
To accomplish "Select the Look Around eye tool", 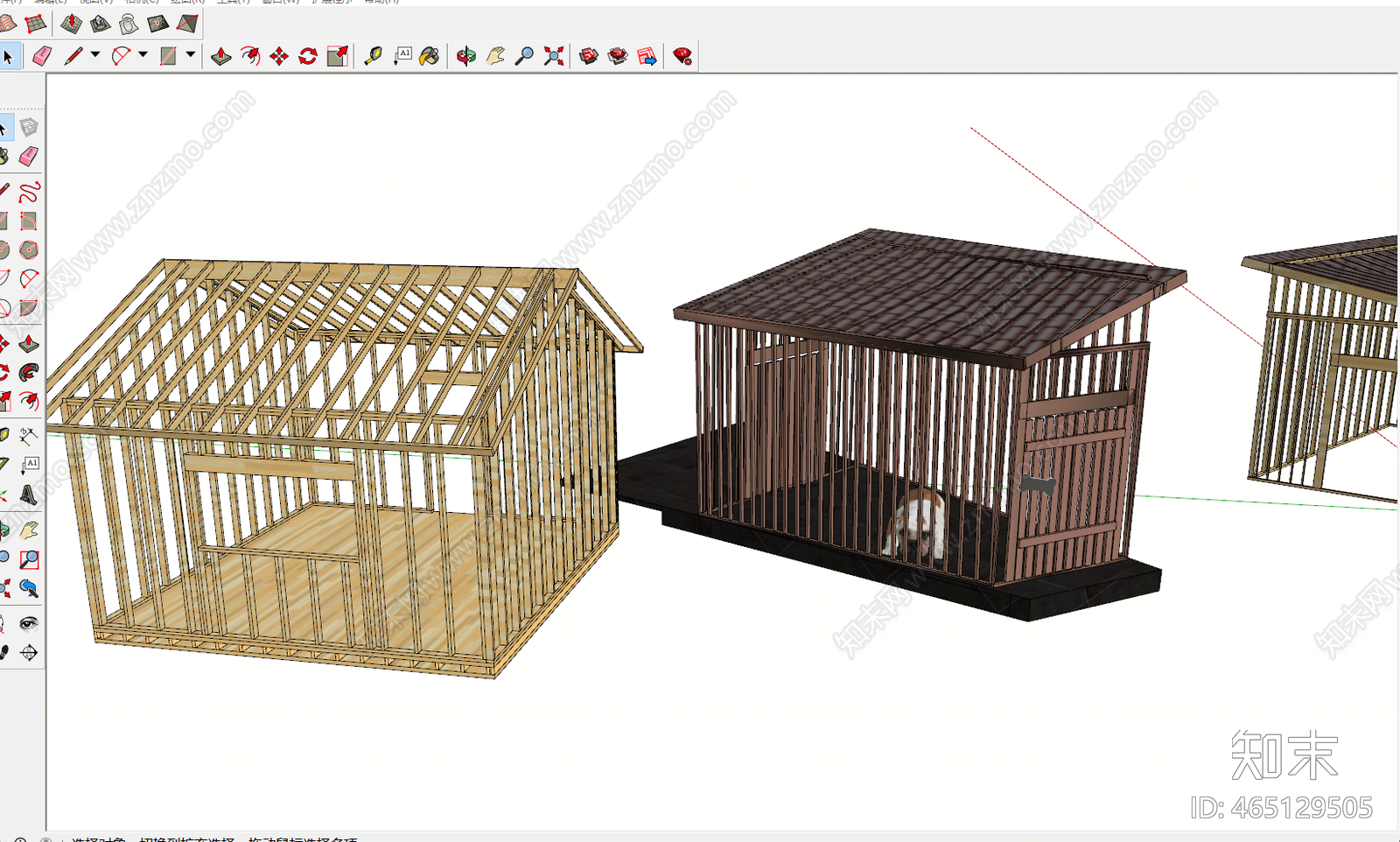I will (29, 623).
